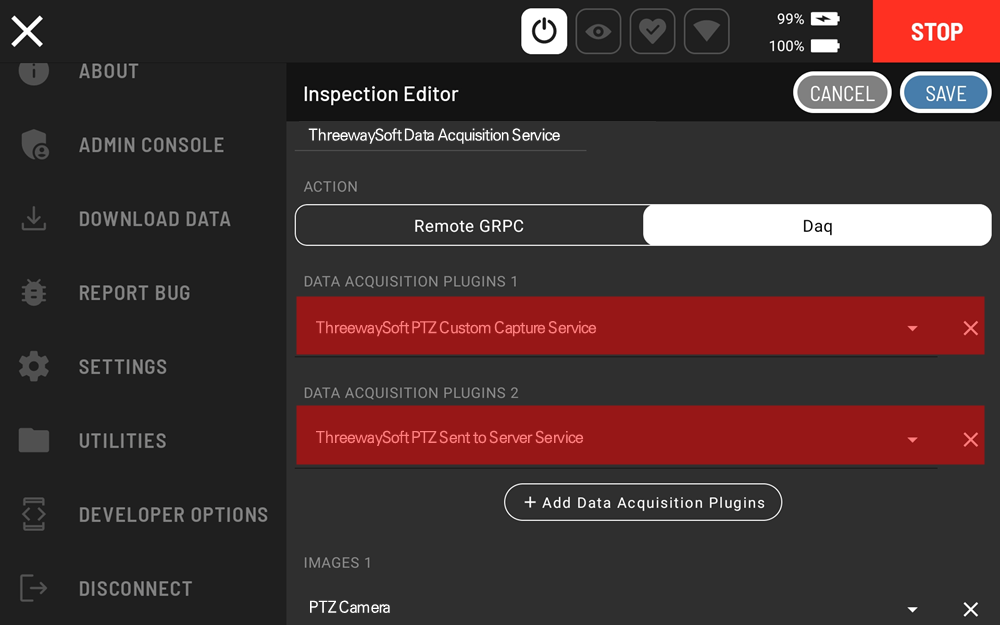This screenshot has height=625, width=1000.
Task: Remove the PTZ Custom Capture Service plugin
Action: point(970,328)
